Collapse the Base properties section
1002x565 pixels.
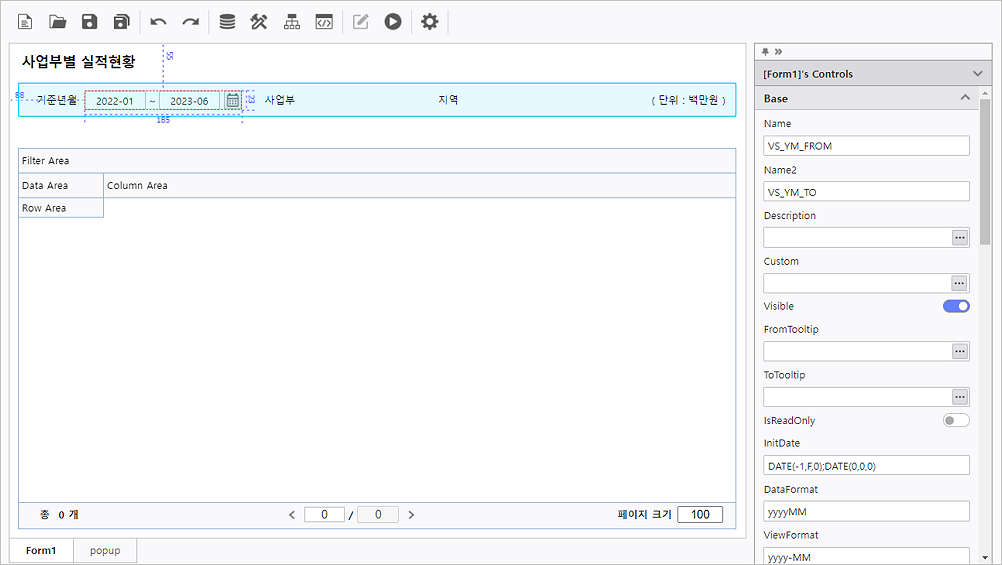(965, 98)
